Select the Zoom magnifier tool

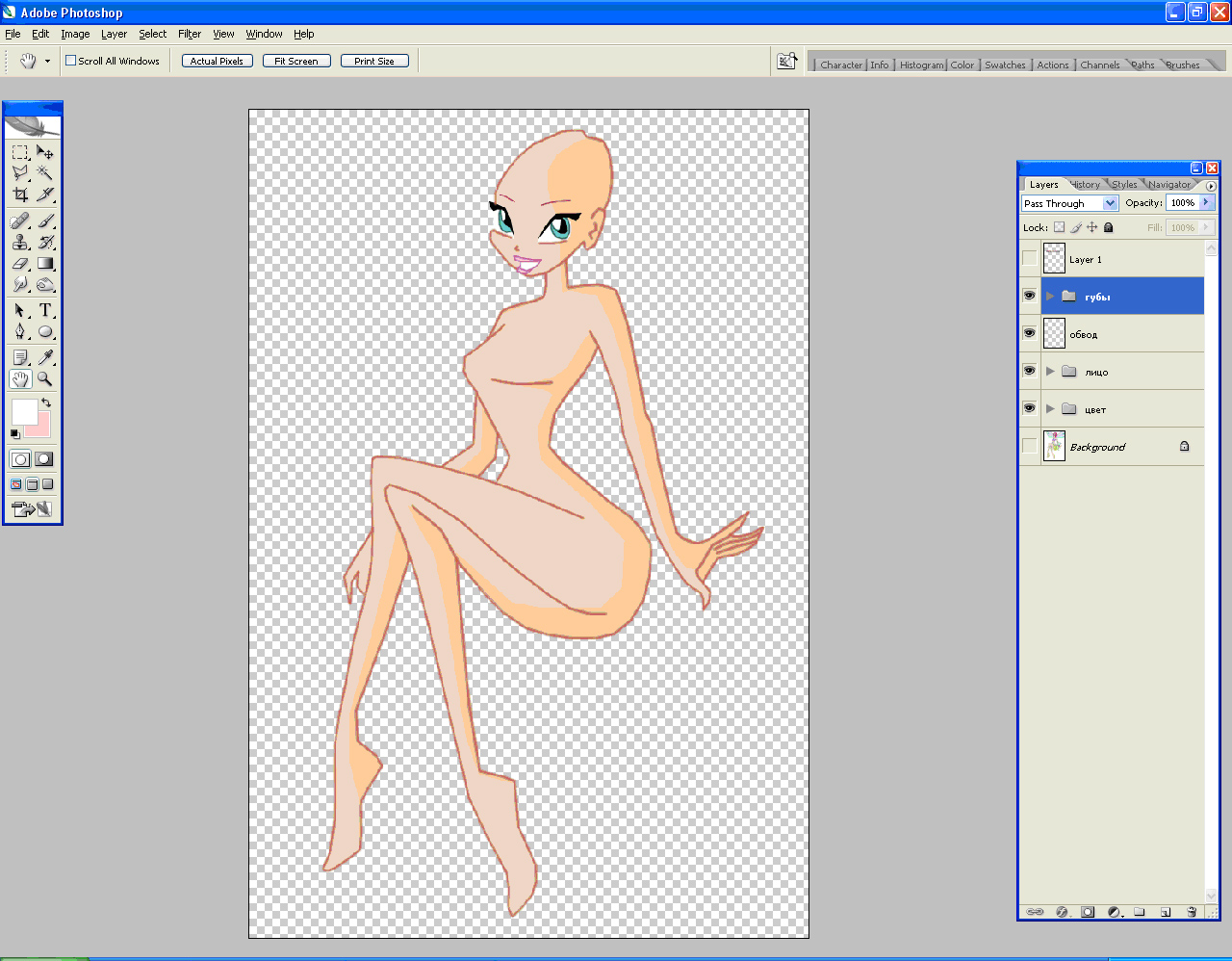[45, 379]
